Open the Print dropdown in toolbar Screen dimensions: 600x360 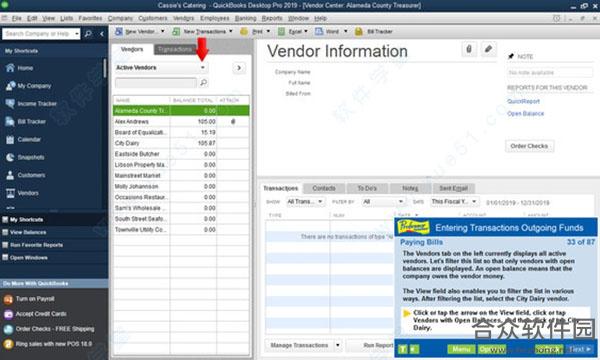(268, 31)
